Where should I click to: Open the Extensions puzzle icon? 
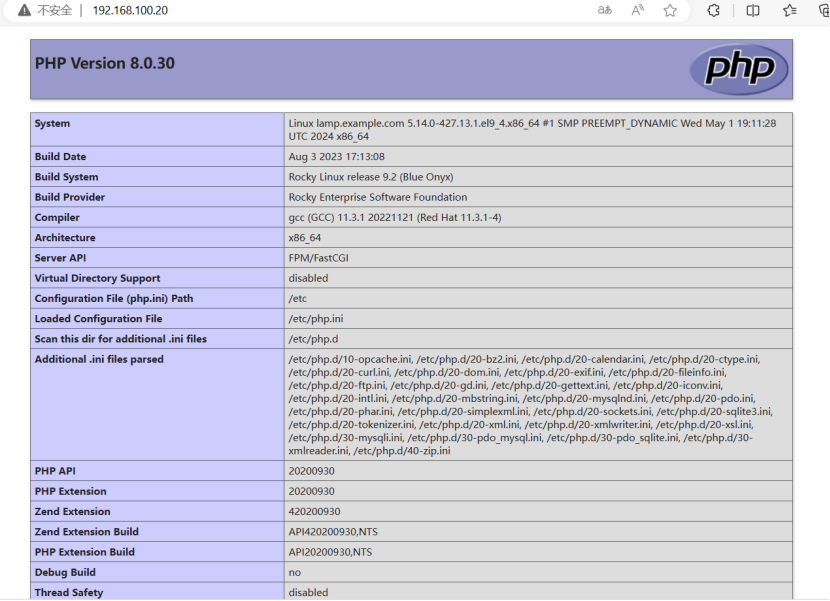point(714,10)
